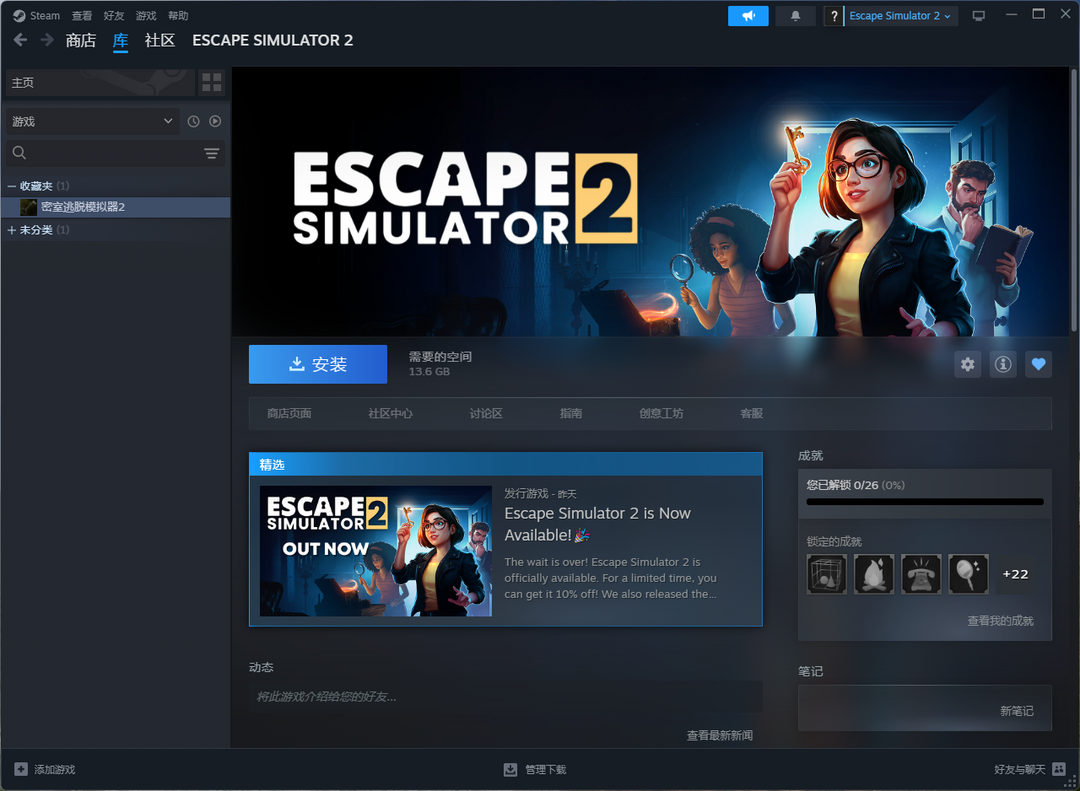Viewport: 1080px width, 791px height.
Task: Go to the 商店 tab
Action: 81,40
